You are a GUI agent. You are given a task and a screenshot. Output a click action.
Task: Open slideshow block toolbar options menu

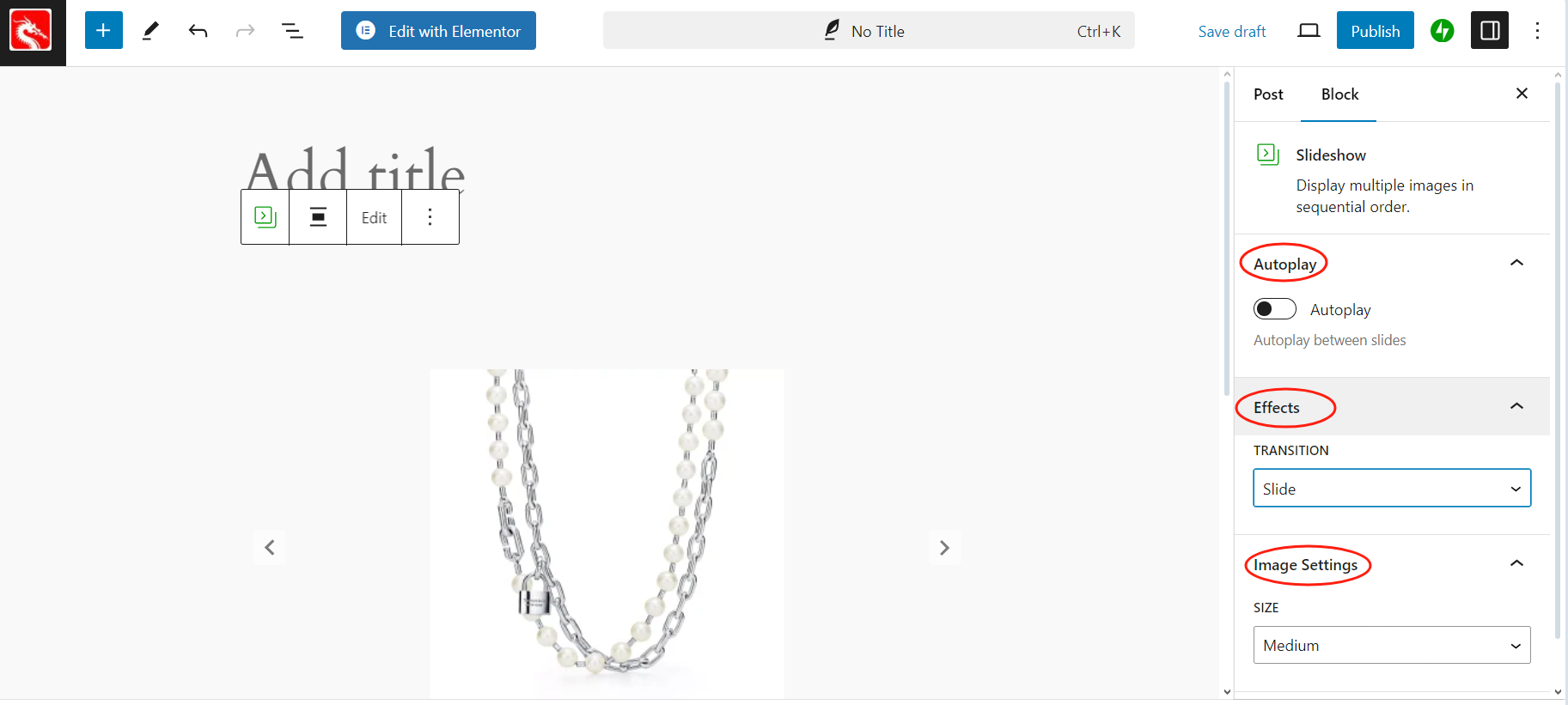(x=430, y=217)
